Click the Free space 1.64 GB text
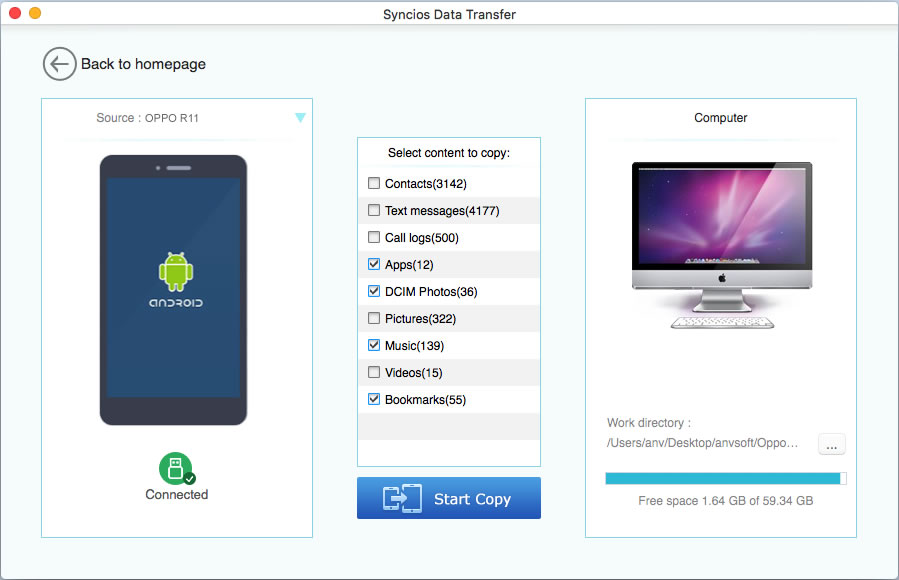The image size is (899, 580). [726, 501]
